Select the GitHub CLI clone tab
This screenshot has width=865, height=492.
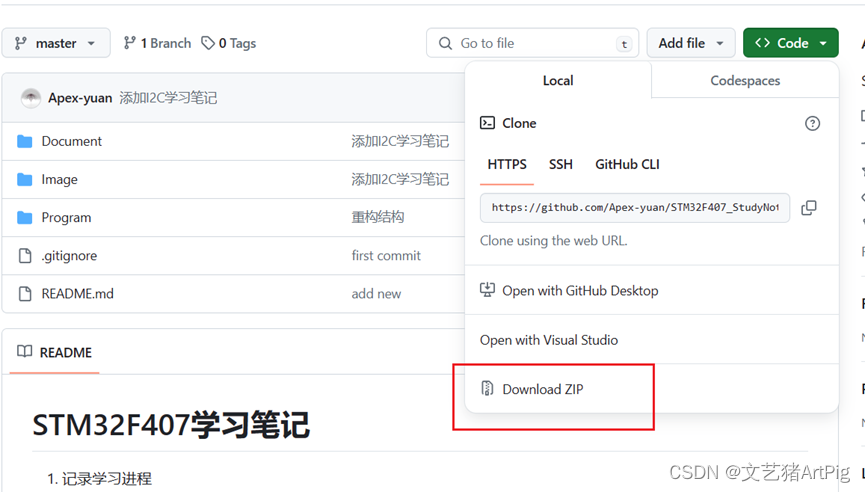click(627, 164)
